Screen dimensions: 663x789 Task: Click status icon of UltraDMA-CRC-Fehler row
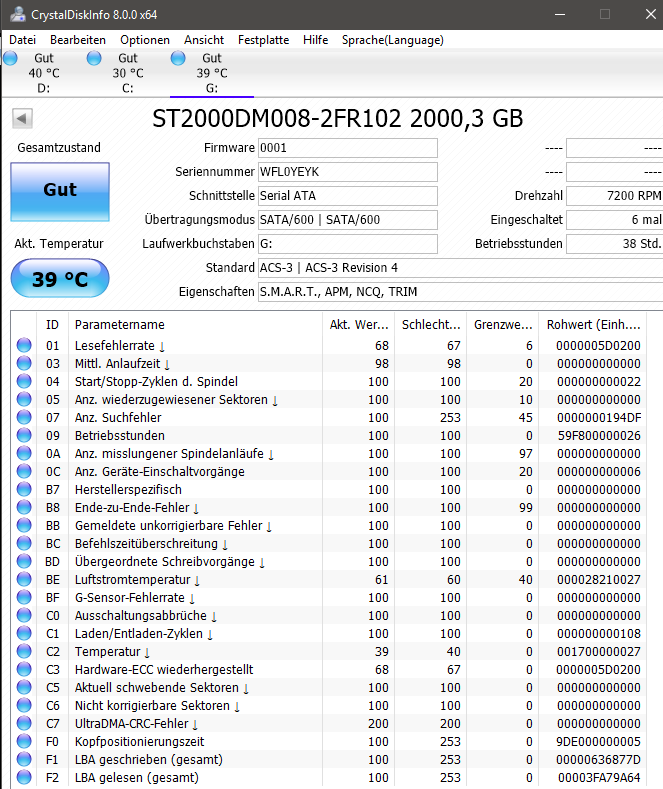pyautogui.click(x=24, y=723)
